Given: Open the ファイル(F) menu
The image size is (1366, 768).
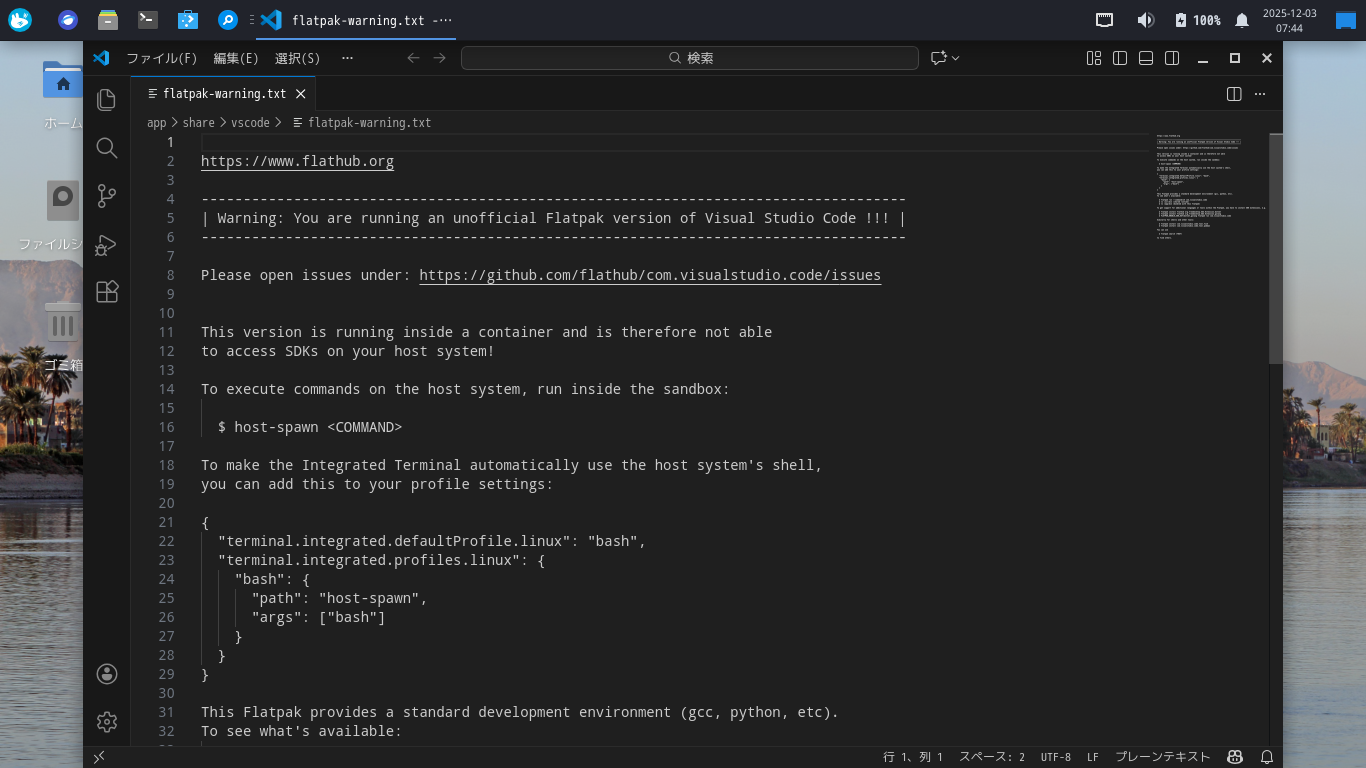Looking at the screenshot, I should coord(162,58).
